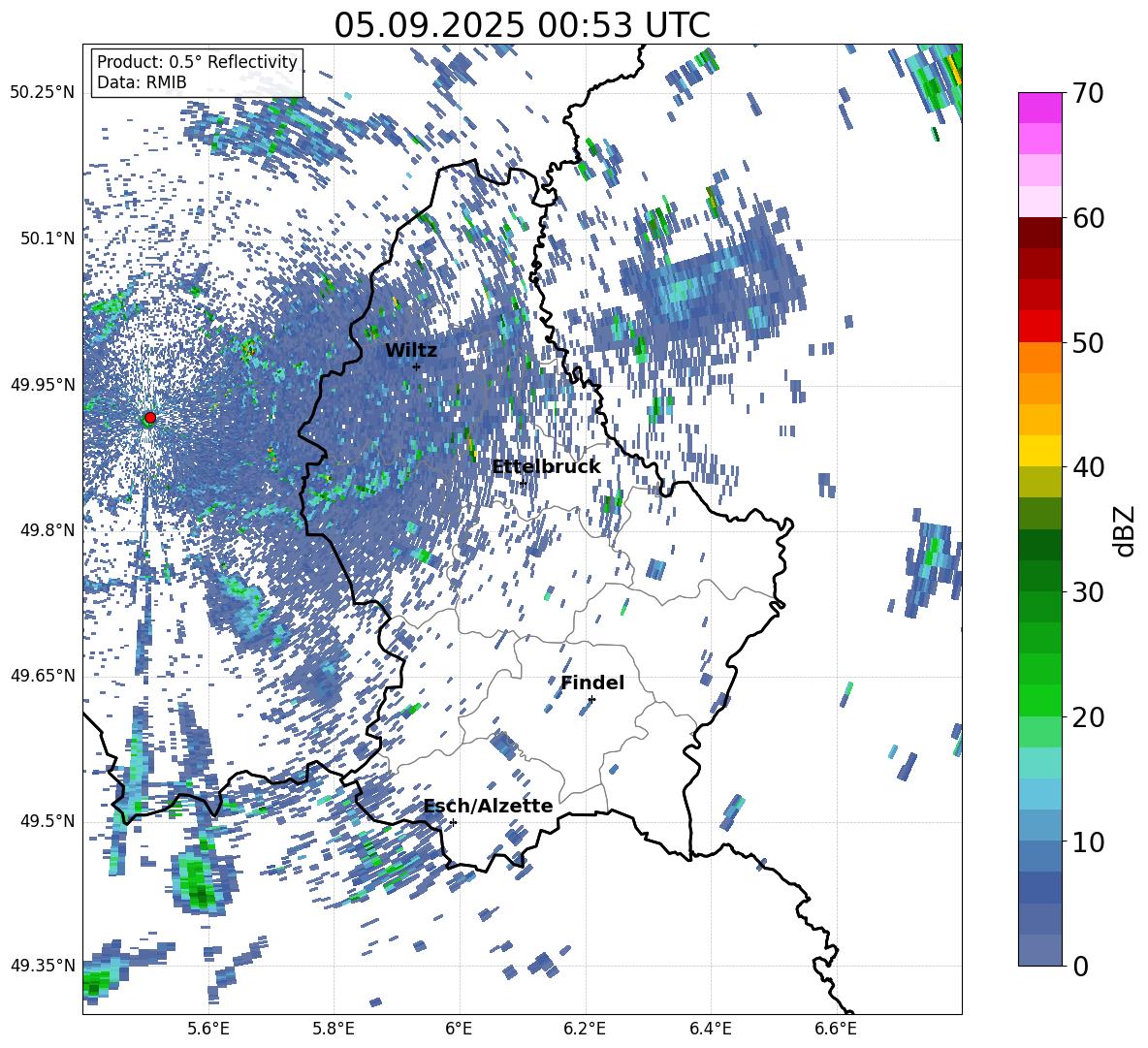Click the 49.65°N latitude label
This screenshot has height=1048, width=1148.
click(43, 675)
